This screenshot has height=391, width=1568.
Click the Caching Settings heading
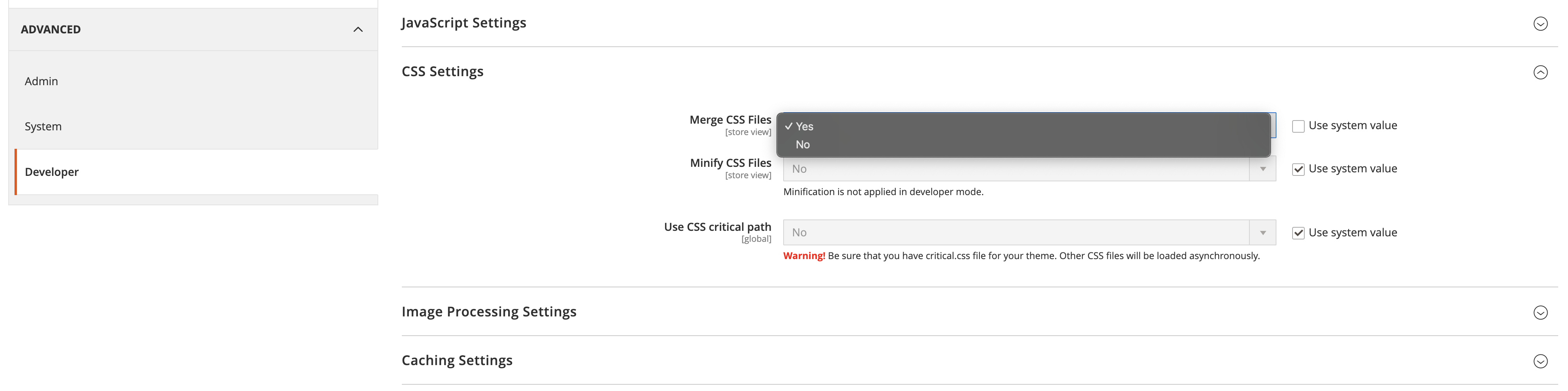(x=456, y=360)
